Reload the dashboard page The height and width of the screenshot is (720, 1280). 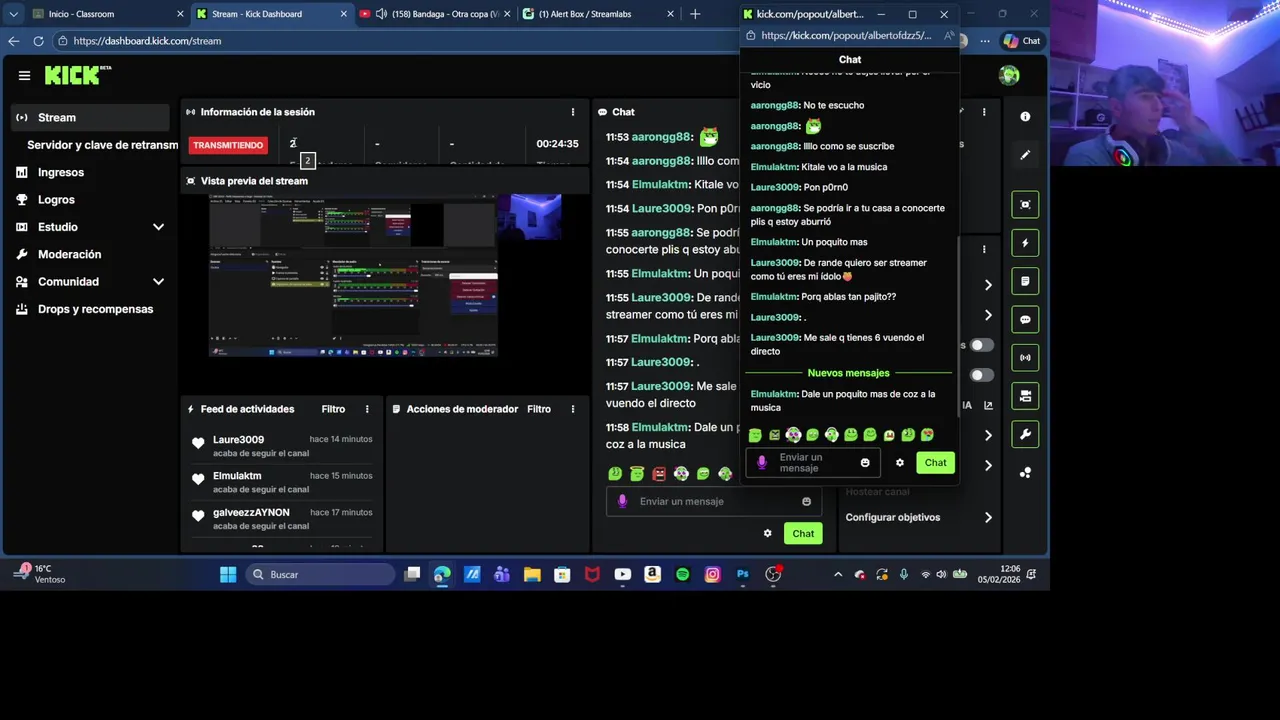(x=38, y=41)
